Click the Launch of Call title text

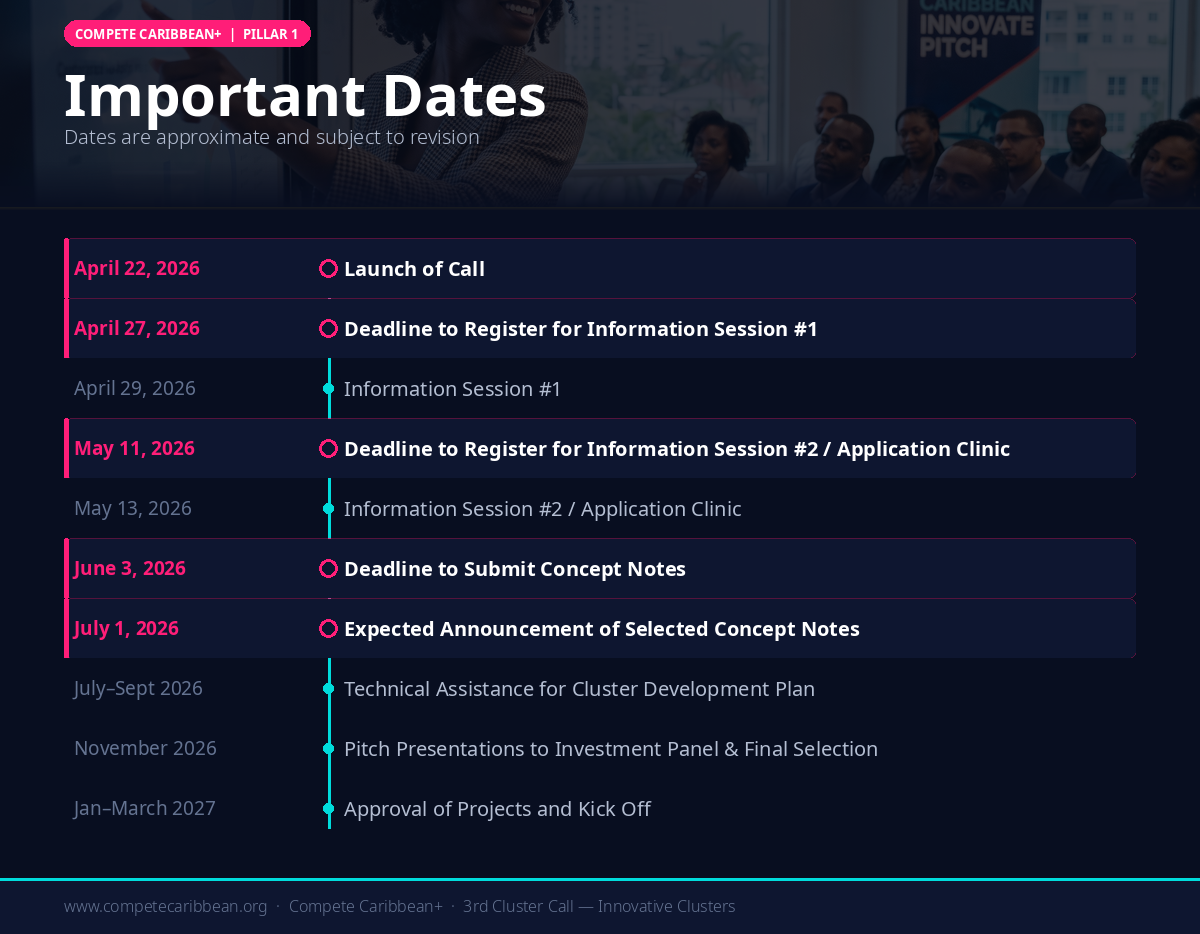point(414,268)
